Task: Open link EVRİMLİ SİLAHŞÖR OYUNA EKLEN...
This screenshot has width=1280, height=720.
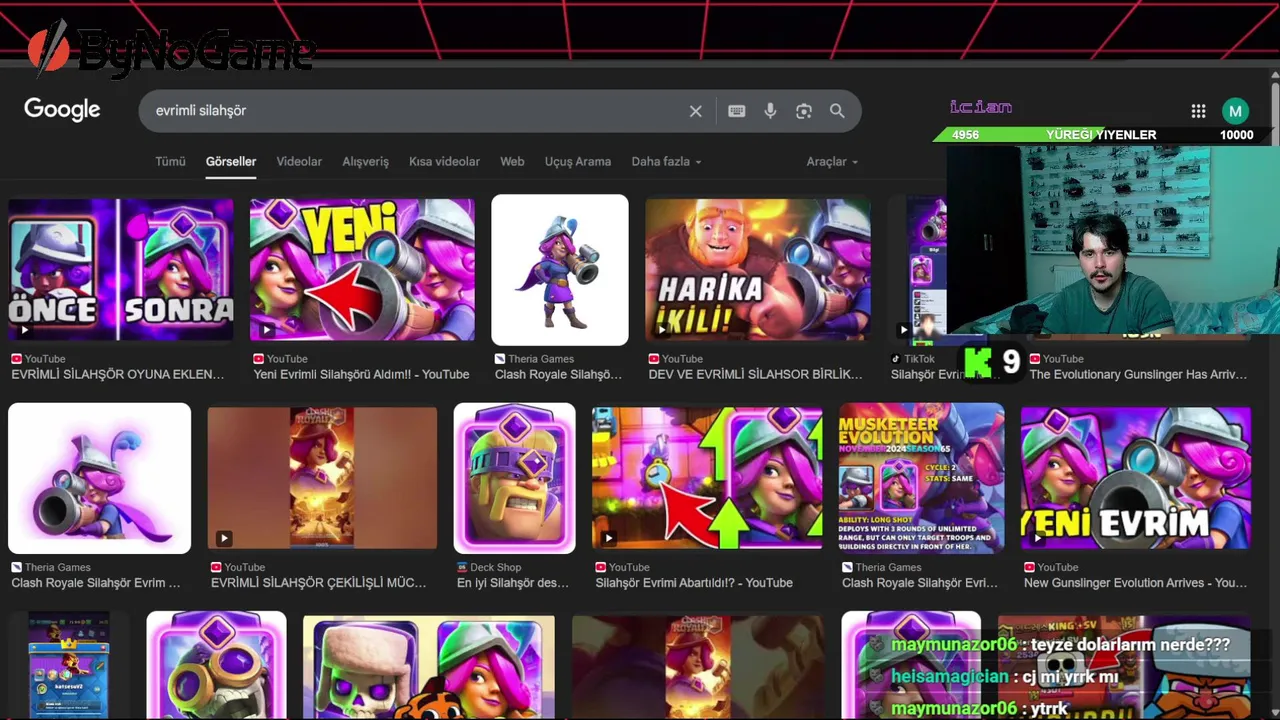Action: pyautogui.click(x=118, y=374)
